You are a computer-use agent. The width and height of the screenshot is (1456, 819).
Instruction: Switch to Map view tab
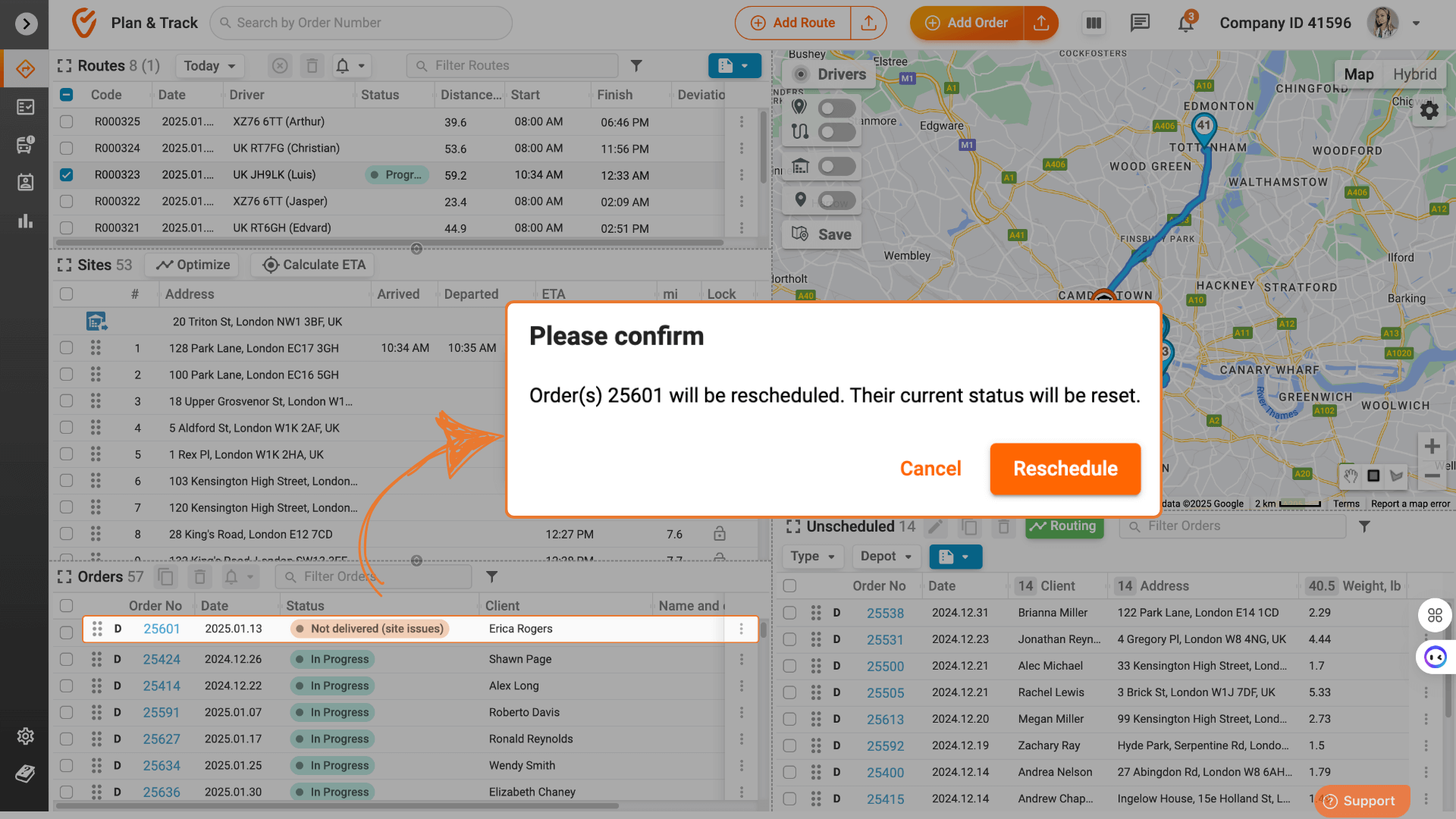coord(1360,73)
